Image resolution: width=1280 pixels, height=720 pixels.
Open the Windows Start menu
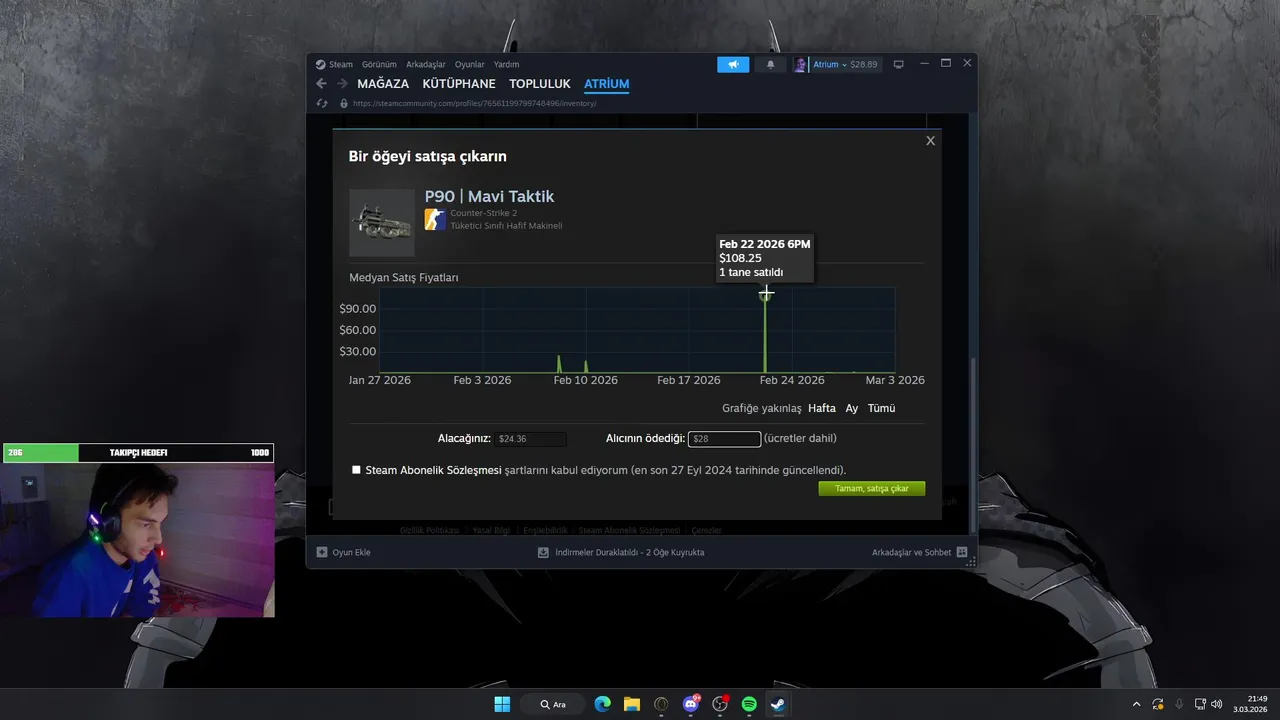pos(502,704)
